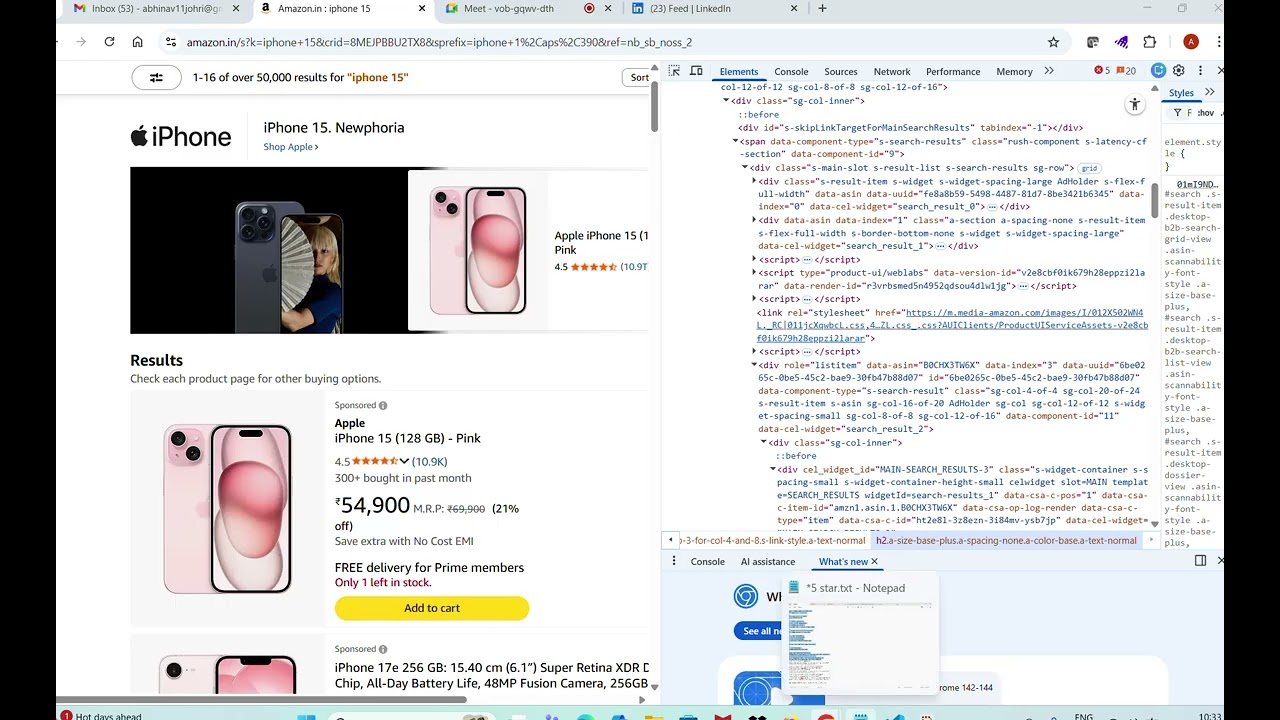
Task: Switch to the Console panel tab
Action: [791, 71]
